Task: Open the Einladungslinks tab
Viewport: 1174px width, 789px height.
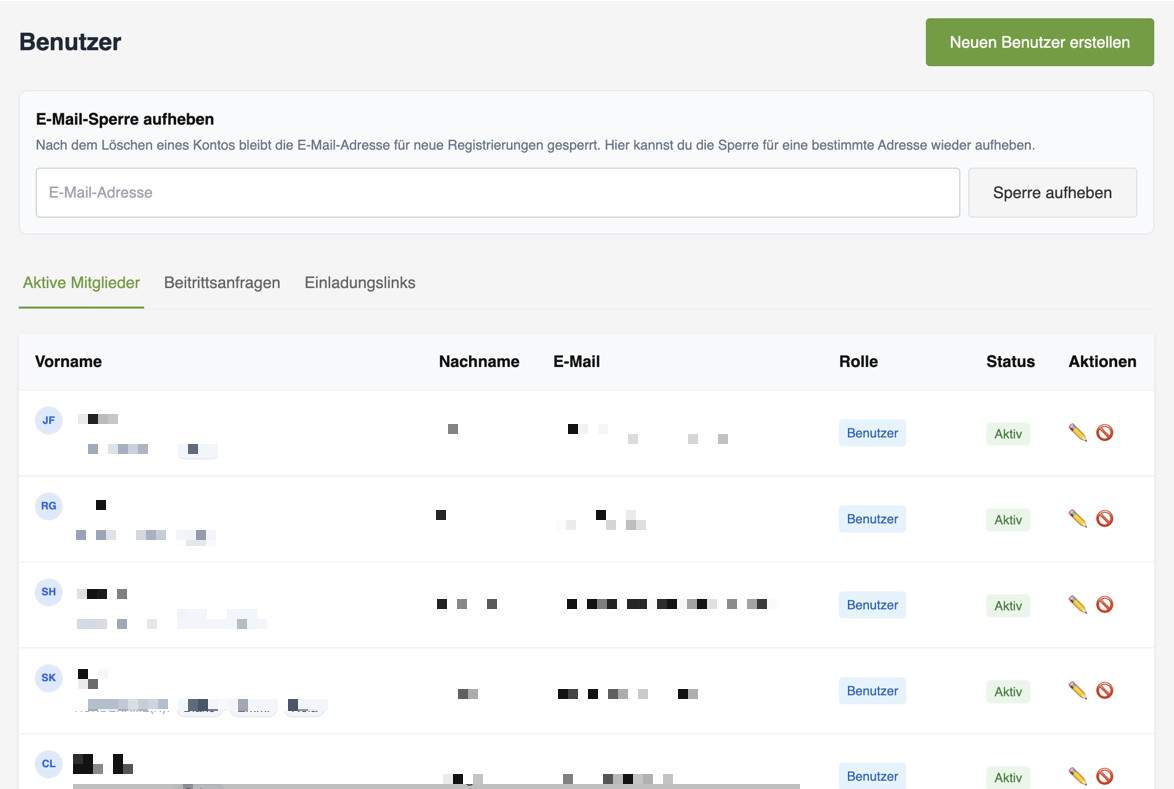Action: coord(360,283)
